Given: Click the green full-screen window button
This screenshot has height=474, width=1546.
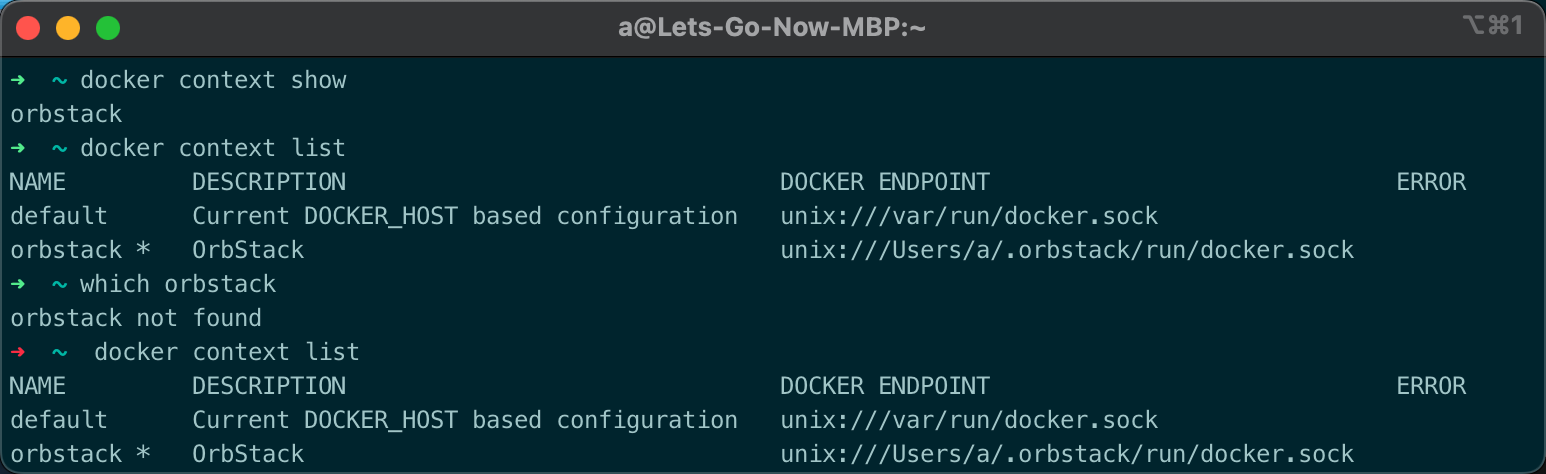Looking at the screenshot, I should pos(107,28).
